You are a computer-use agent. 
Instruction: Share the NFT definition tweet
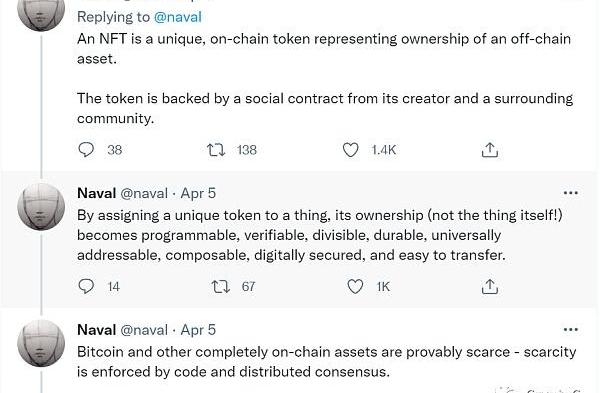[x=490, y=150]
